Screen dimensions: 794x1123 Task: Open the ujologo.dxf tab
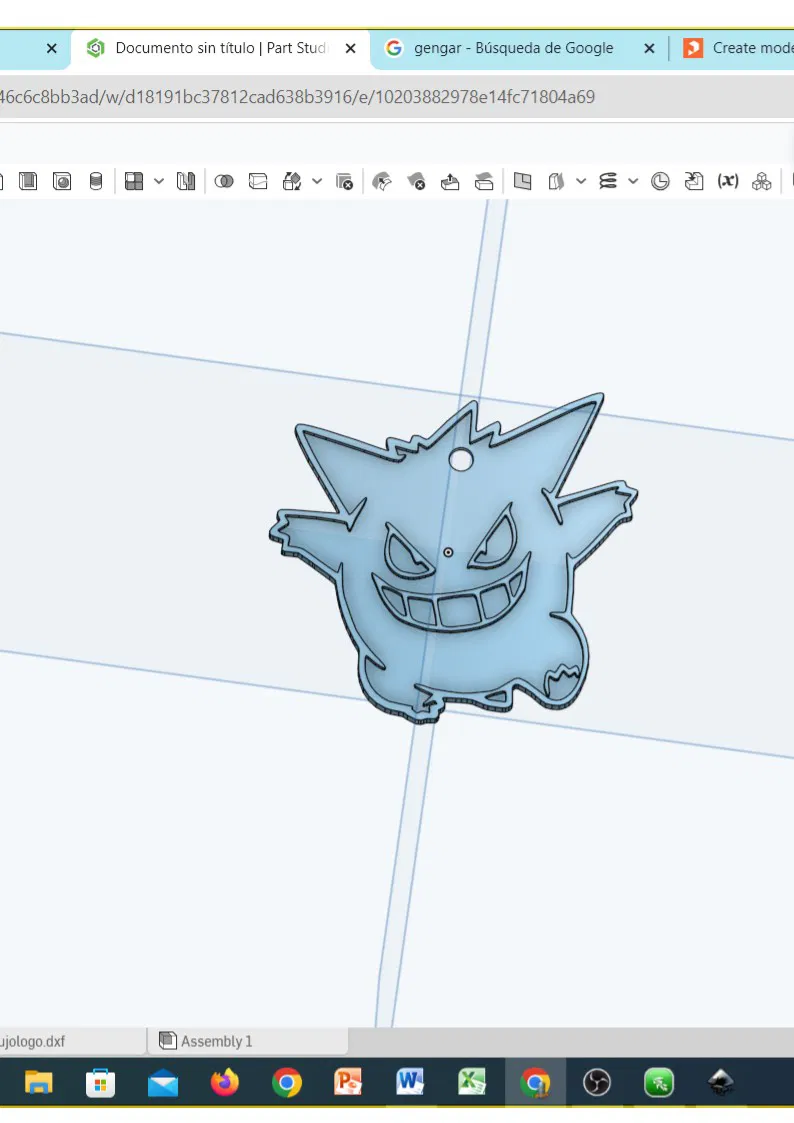coord(72,1041)
